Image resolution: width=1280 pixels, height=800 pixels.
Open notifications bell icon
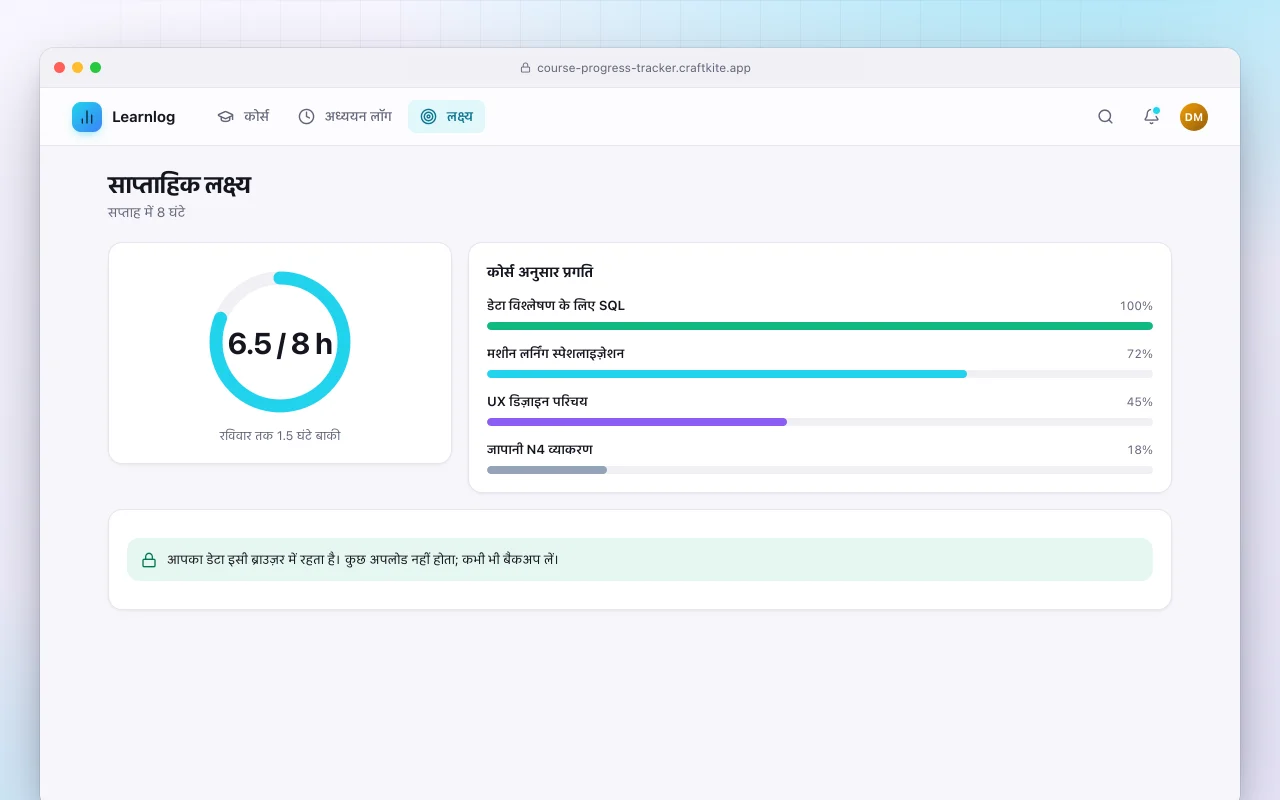(x=1151, y=117)
